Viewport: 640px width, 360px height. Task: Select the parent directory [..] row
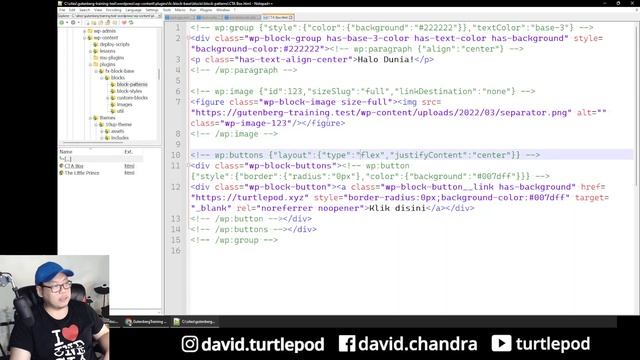click(x=101, y=159)
